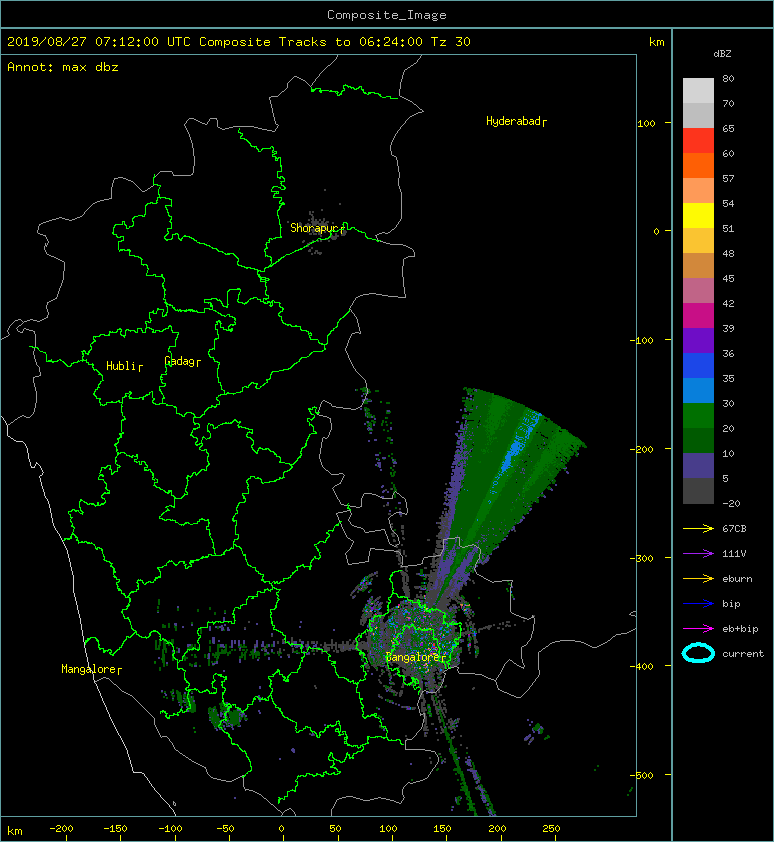Click the dBZ legend heading

click(722, 54)
